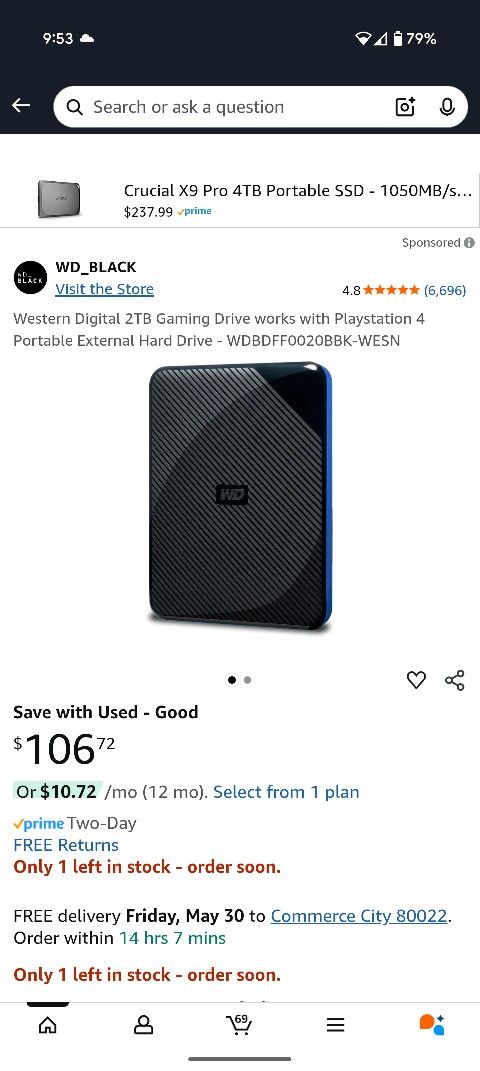Open the shopping cart with 69 items
Screen dimensions: 480x1071
pos(238,1024)
